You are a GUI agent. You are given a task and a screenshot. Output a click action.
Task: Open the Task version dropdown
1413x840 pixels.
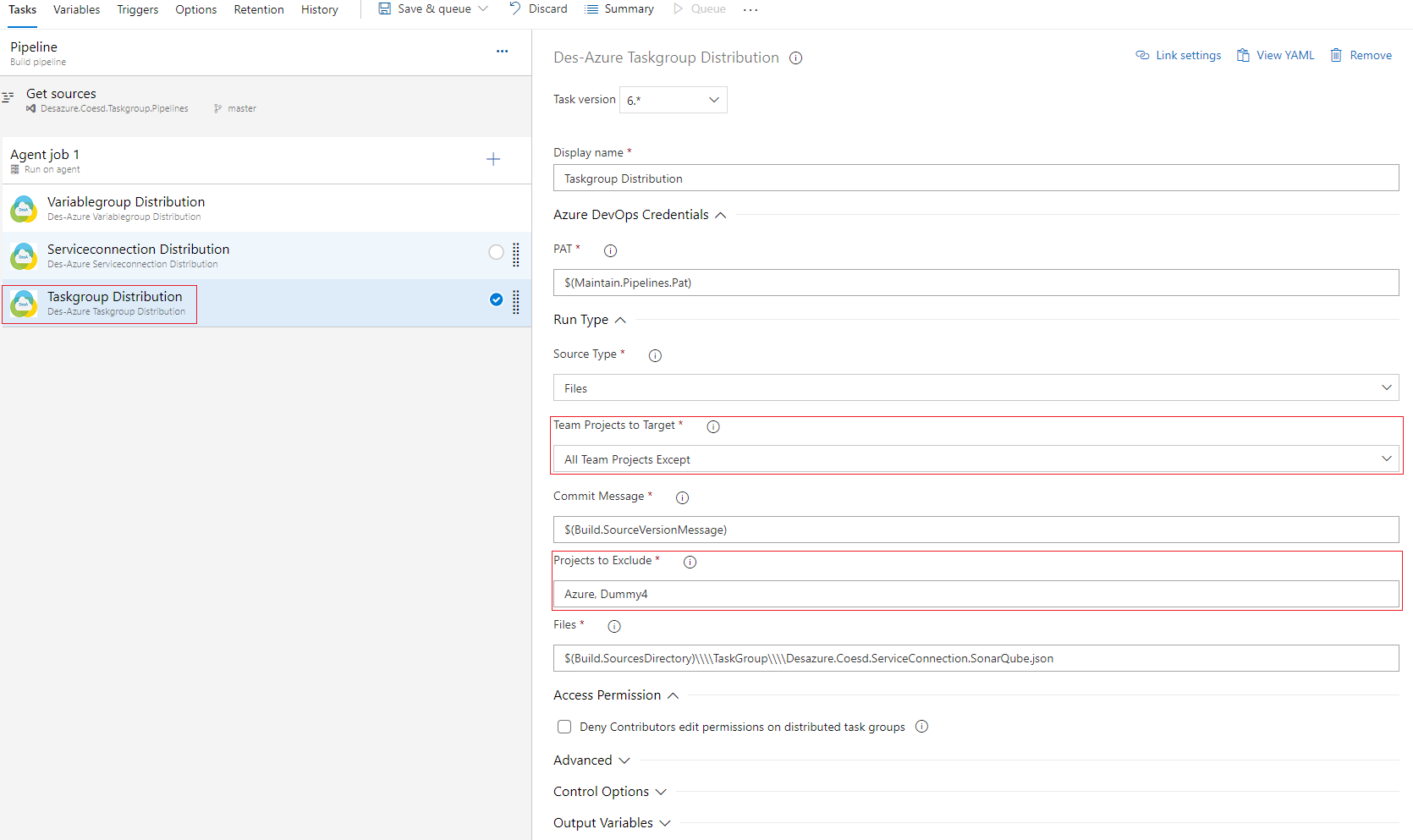[x=674, y=100]
